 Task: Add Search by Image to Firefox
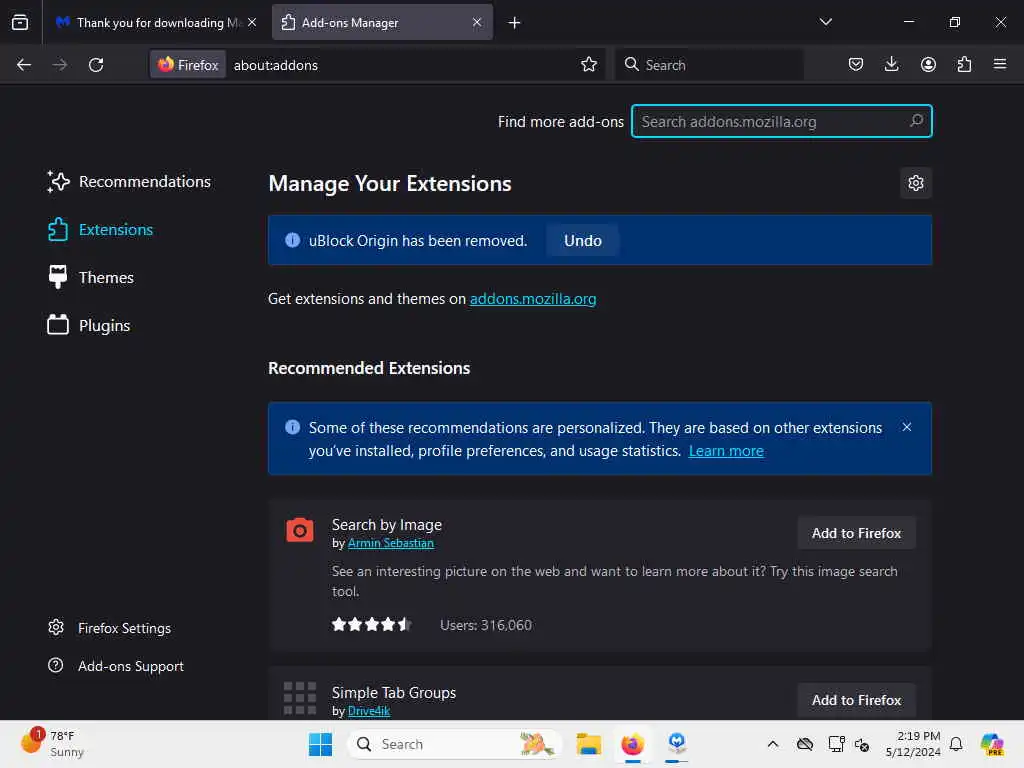point(856,534)
